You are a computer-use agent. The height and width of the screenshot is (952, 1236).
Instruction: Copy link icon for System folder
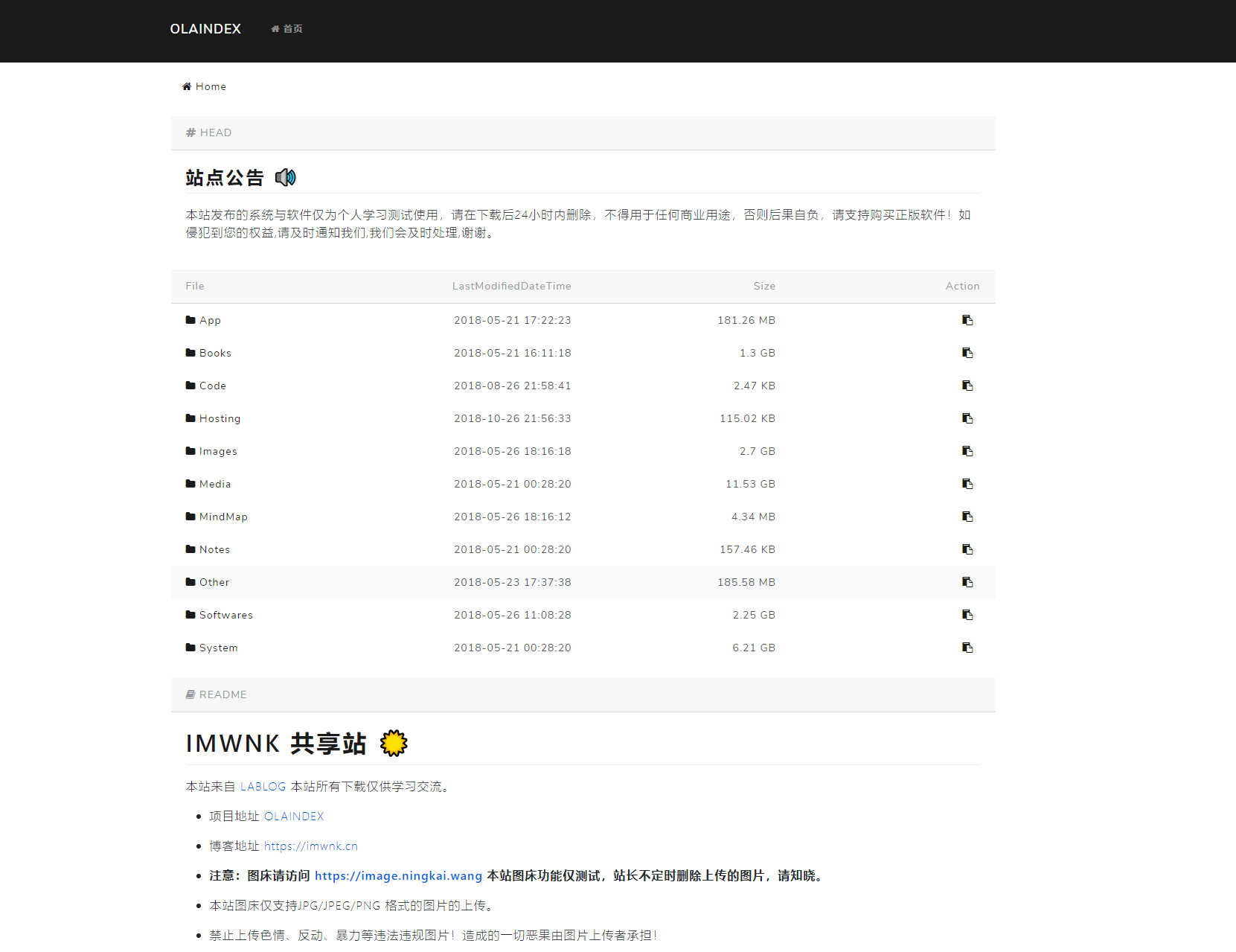pos(967,648)
